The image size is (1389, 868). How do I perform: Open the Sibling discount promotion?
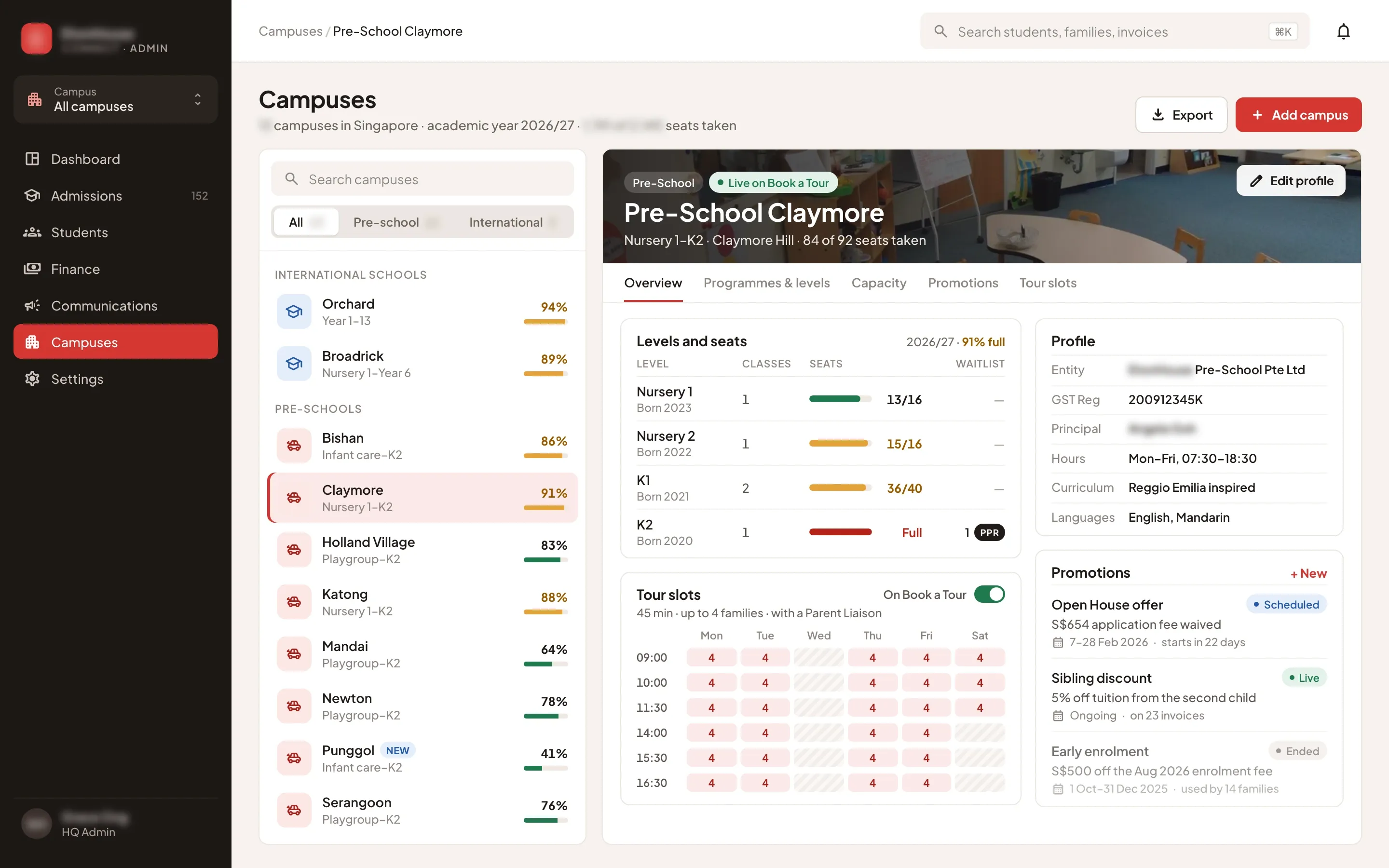click(1189, 695)
